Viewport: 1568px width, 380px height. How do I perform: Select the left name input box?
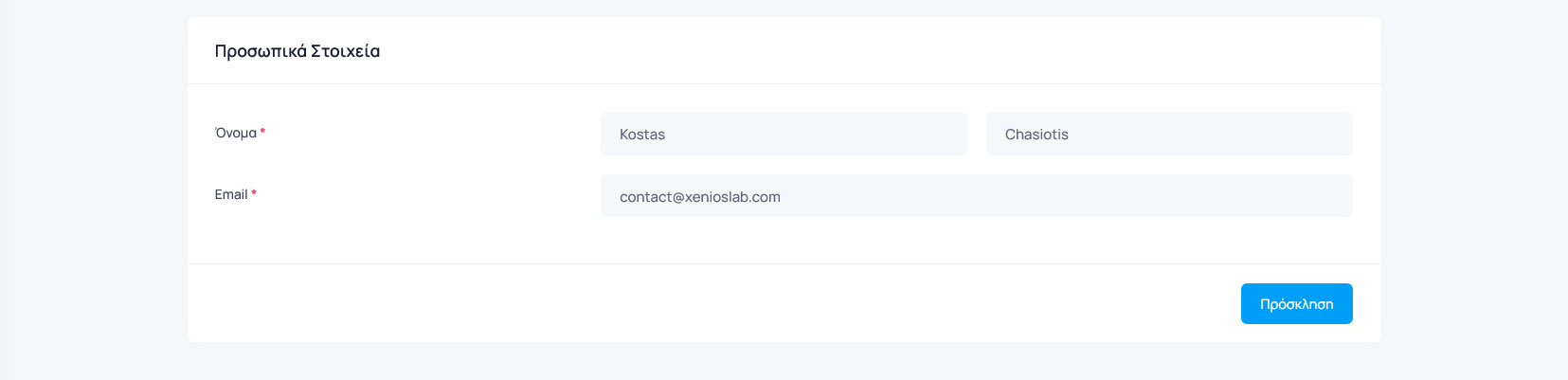(783, 134)
